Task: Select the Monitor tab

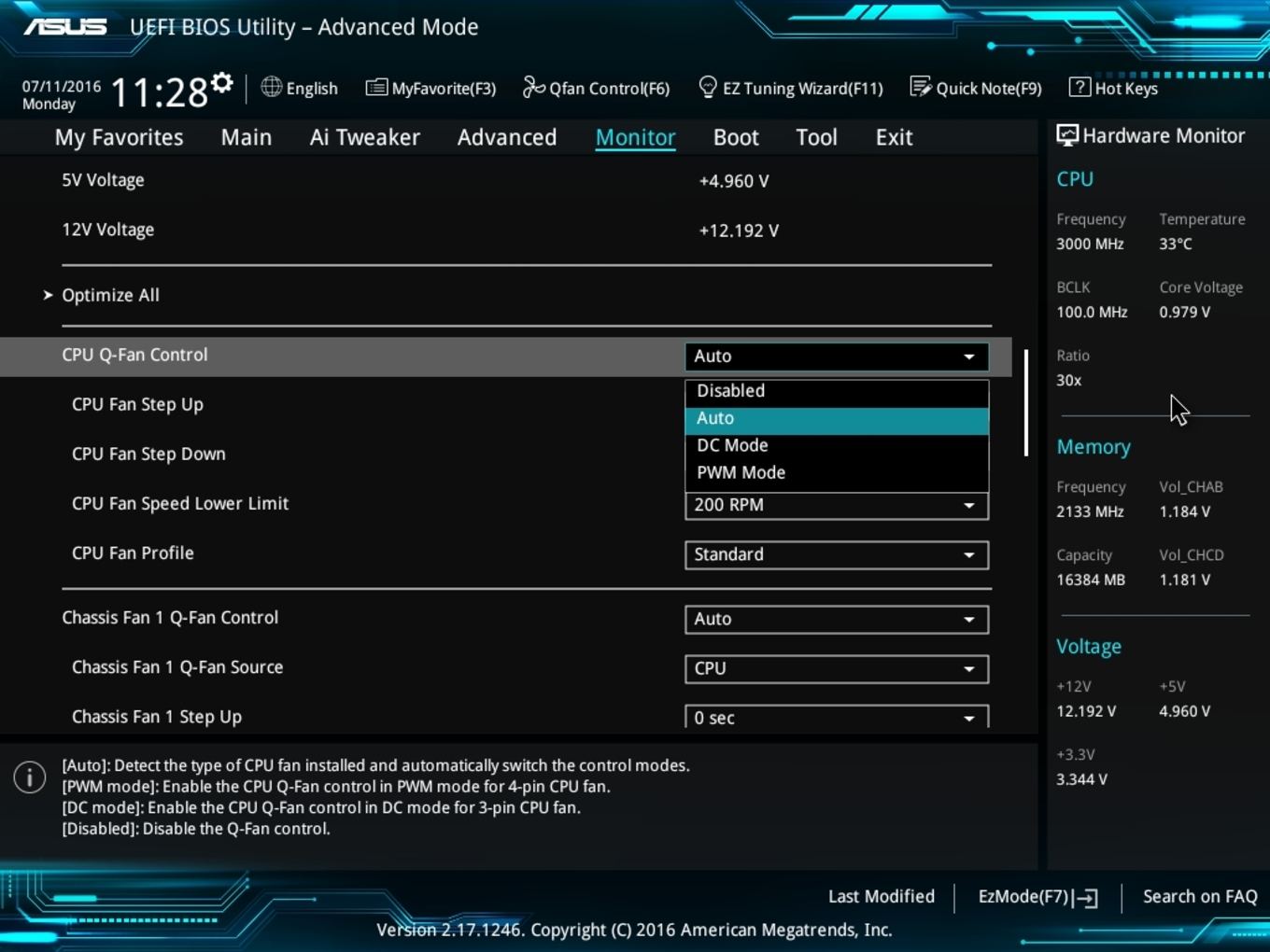Action: [x=636, y=137]
